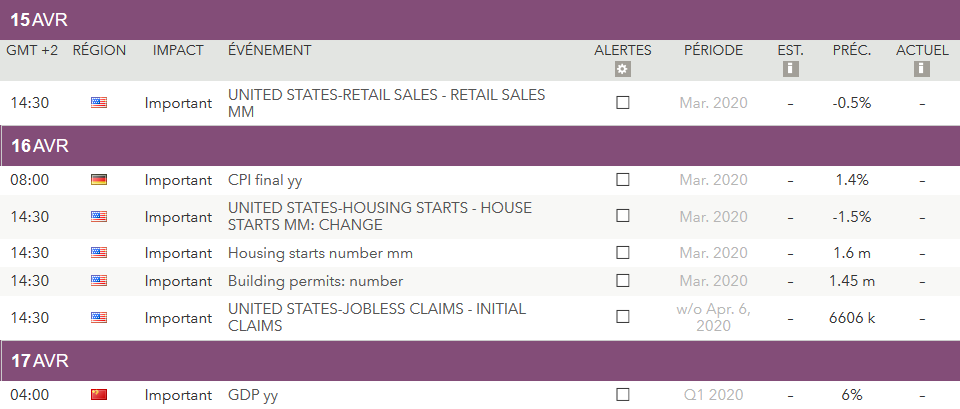Click the ÉVÉNEMENT column header
The image size is (960, 409).
(269, 50)
